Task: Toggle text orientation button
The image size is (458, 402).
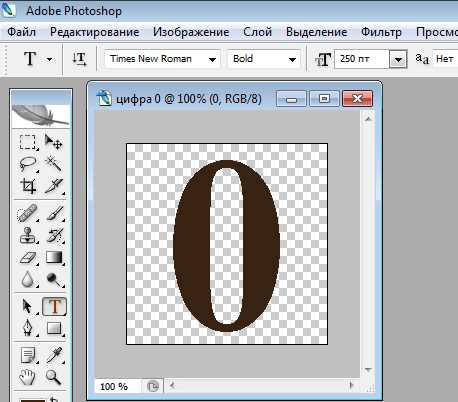Action: [x=79, y=59]
